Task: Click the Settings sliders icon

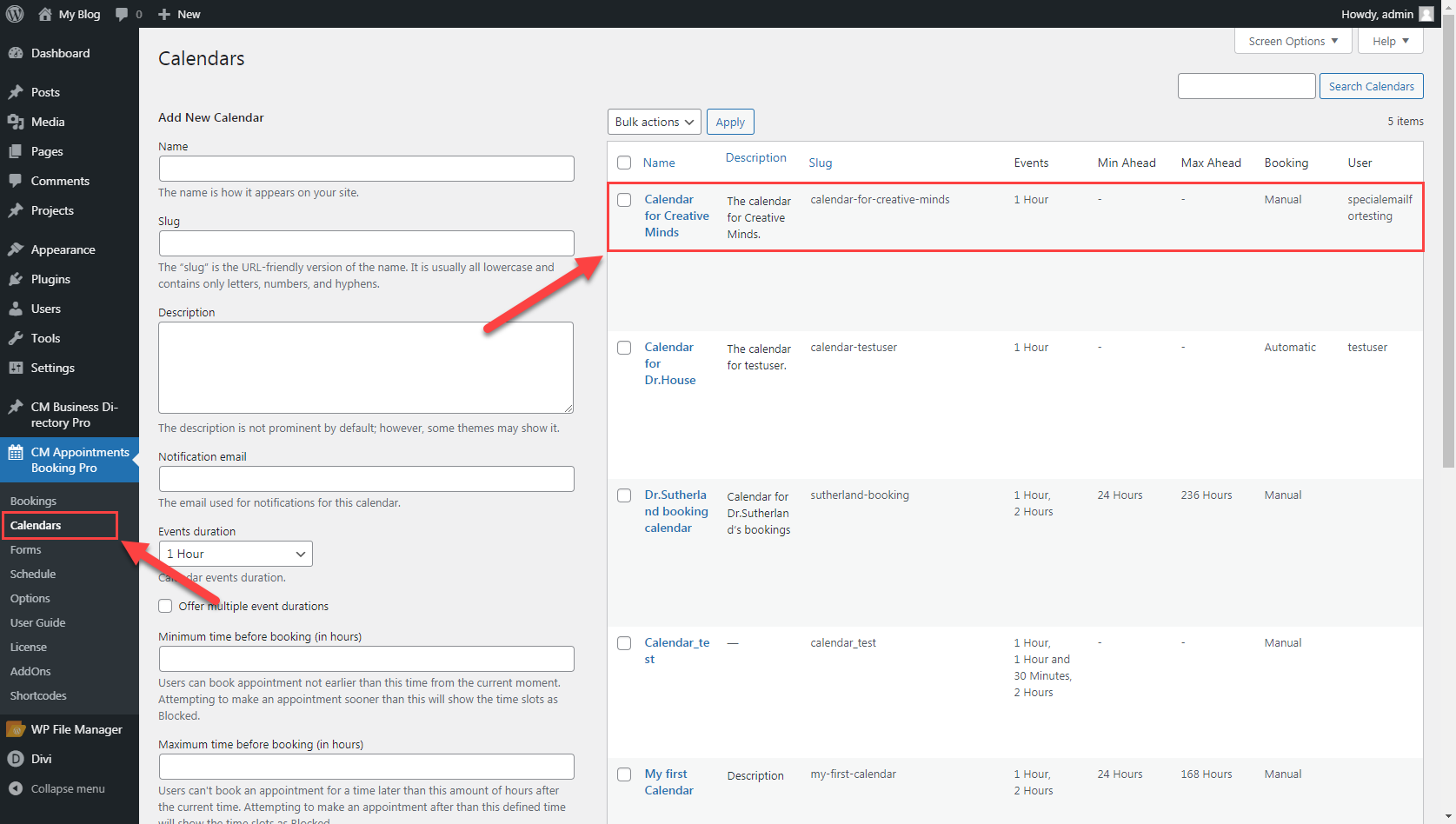Action: tap(16, 368)
